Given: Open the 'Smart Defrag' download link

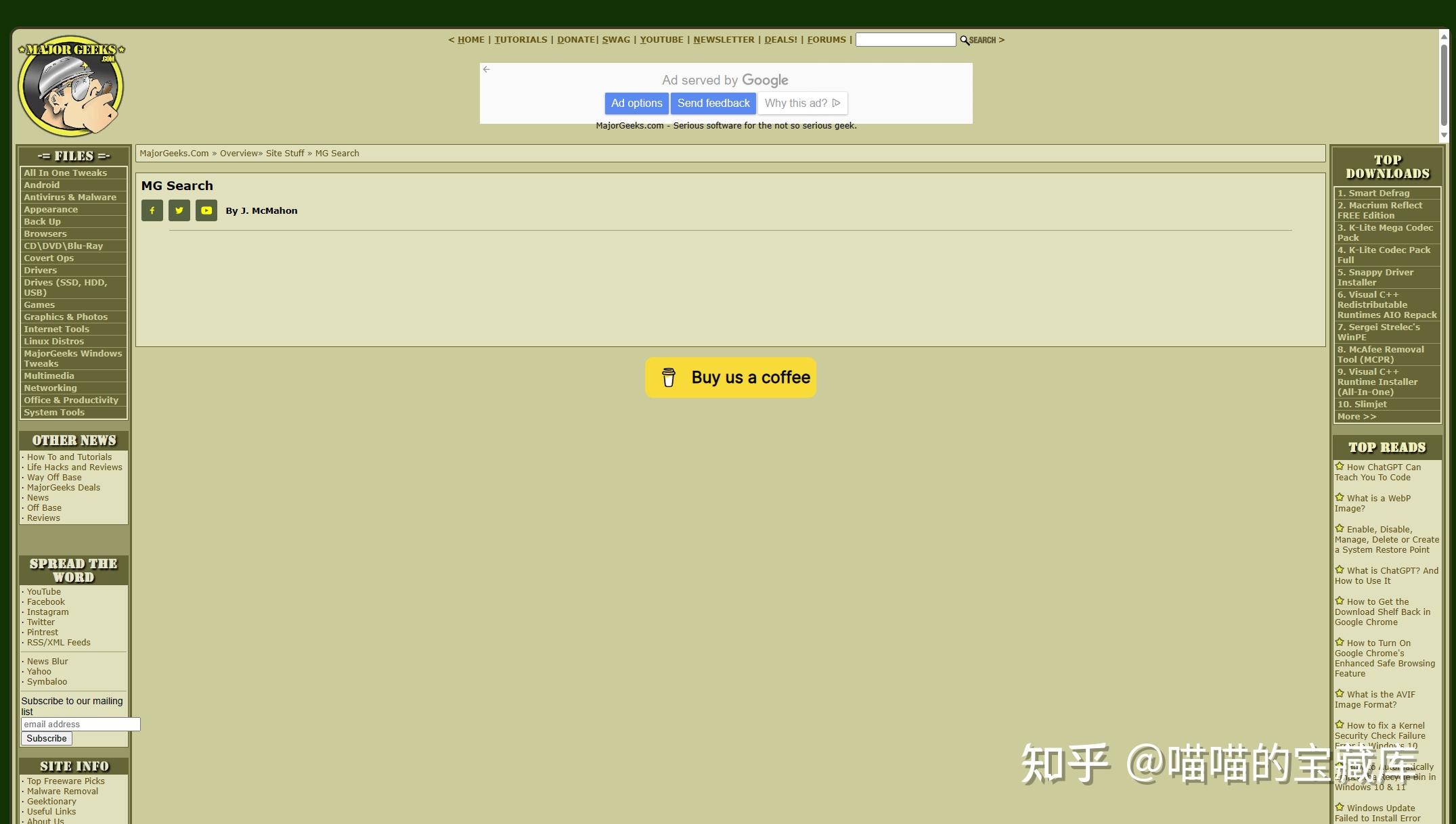Looking at the screenshot, I should [x=1373, y=193].
